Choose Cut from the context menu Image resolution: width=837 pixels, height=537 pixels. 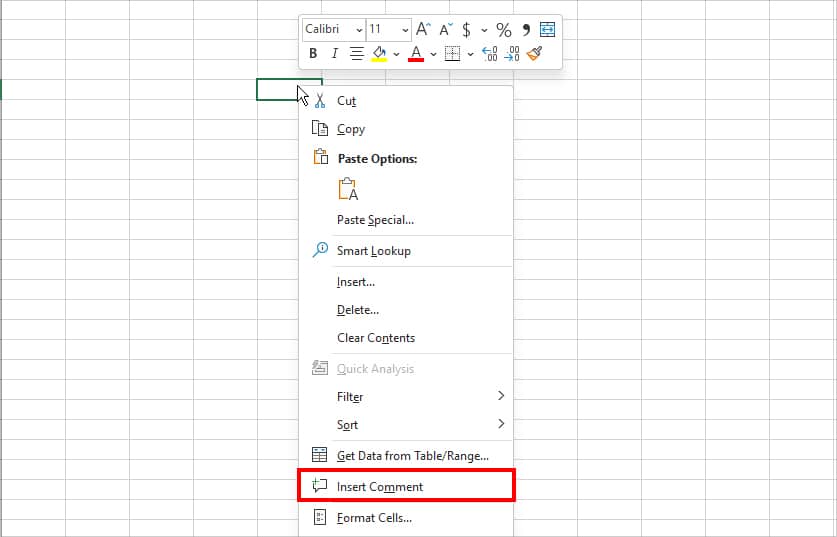(x=406, y=101)
